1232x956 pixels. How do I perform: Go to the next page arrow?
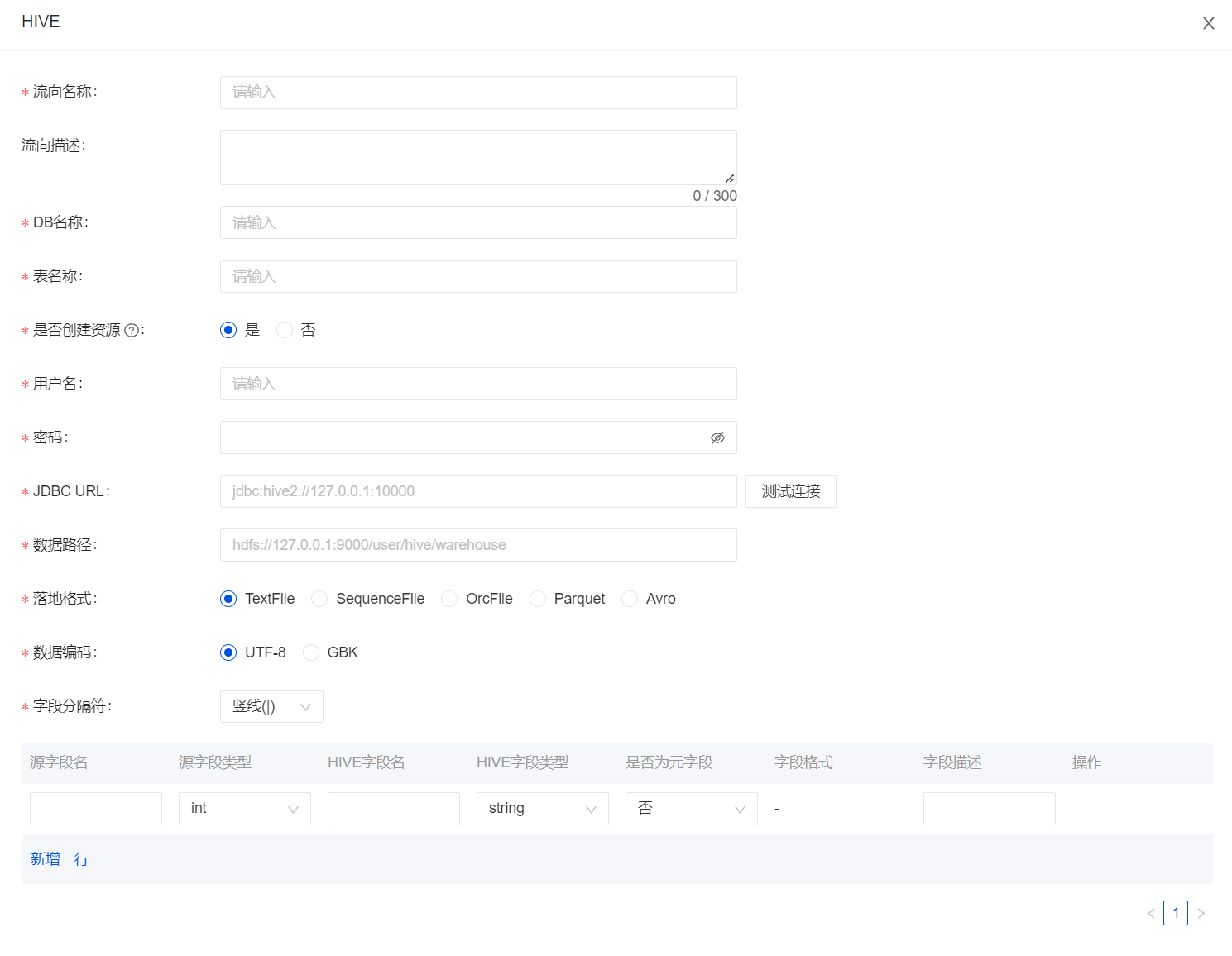pos(1201,913)
